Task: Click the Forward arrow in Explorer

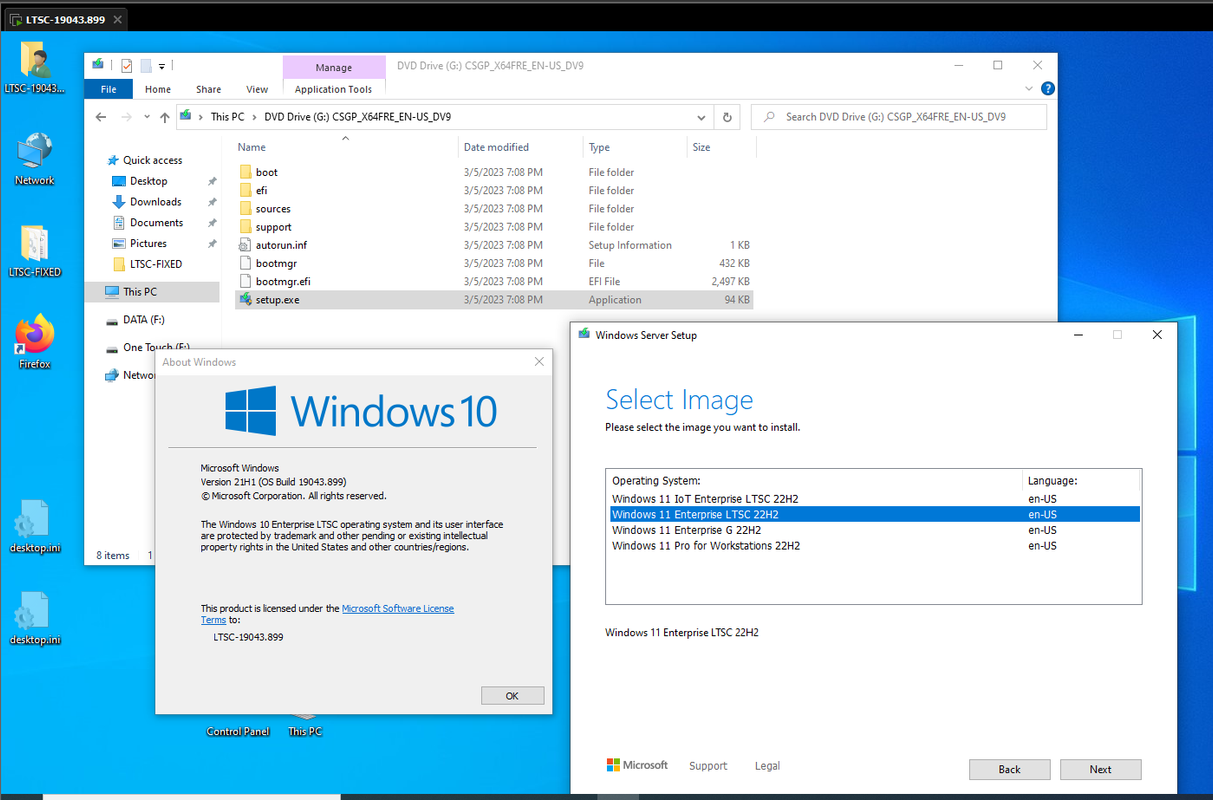Action: (x=127, y=117)
